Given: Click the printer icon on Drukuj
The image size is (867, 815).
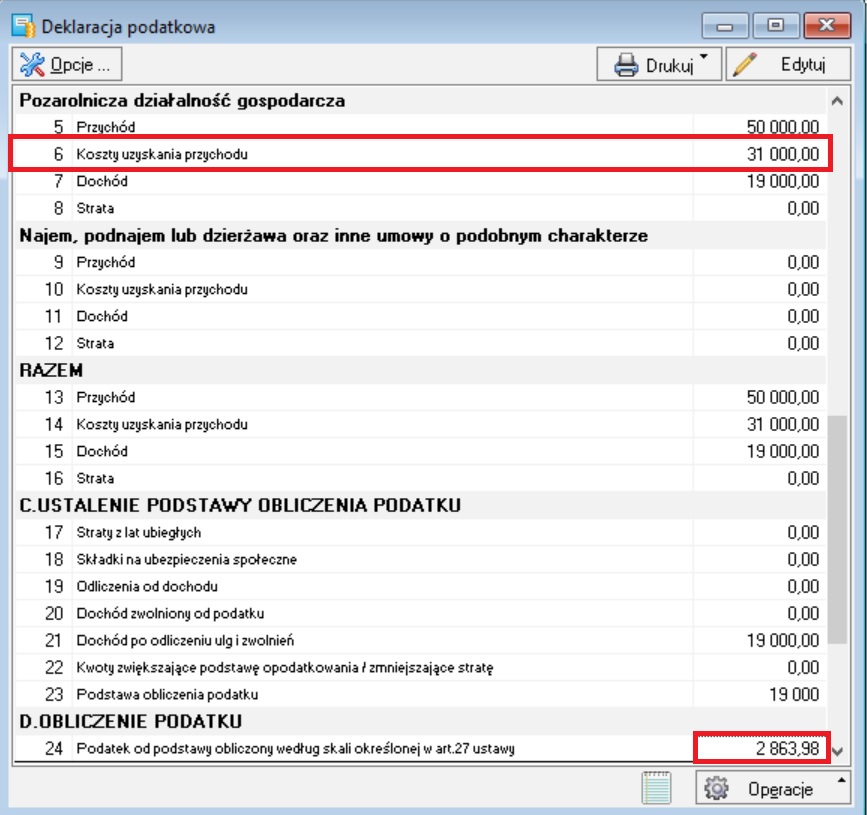Looking at the screenshot, I should pos(626,65).
